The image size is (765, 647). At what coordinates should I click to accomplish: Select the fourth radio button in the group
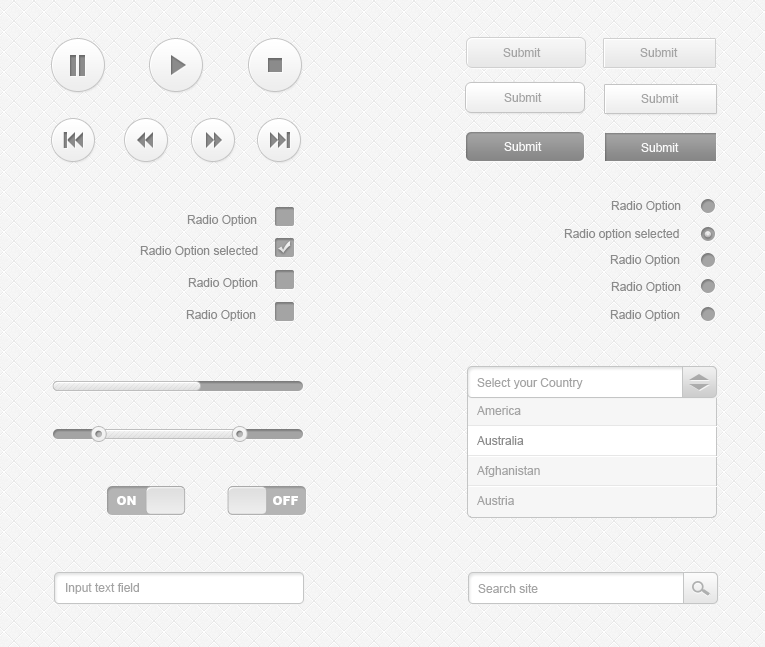tap(708, 286)
